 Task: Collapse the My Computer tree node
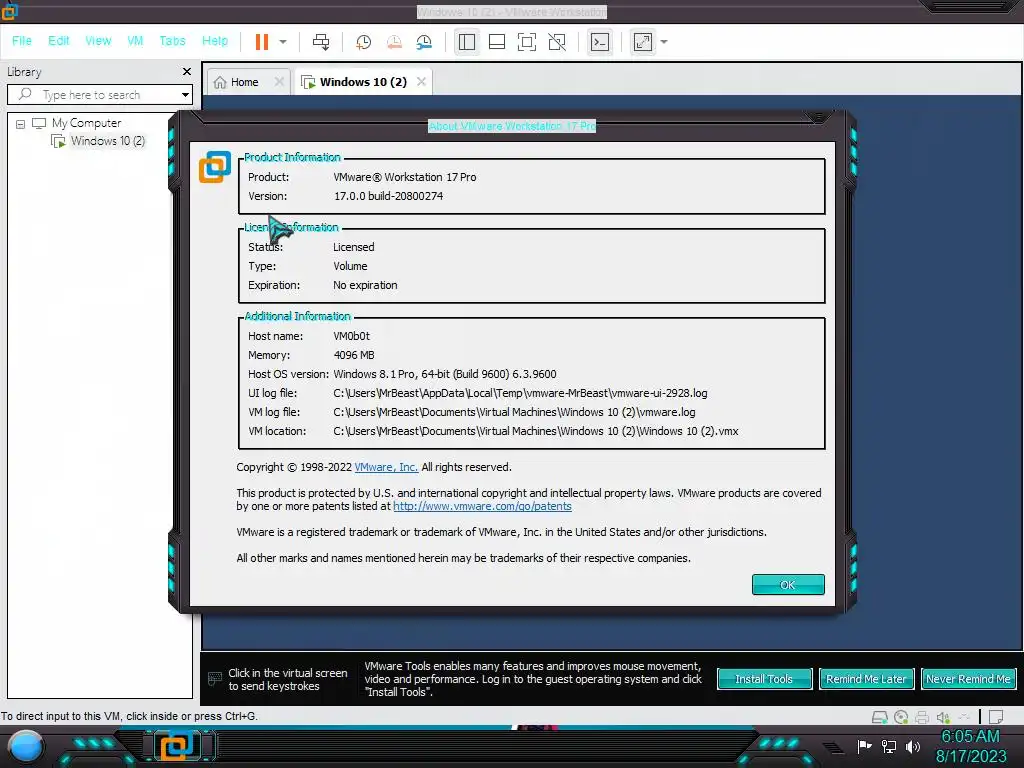coord(20,123)
